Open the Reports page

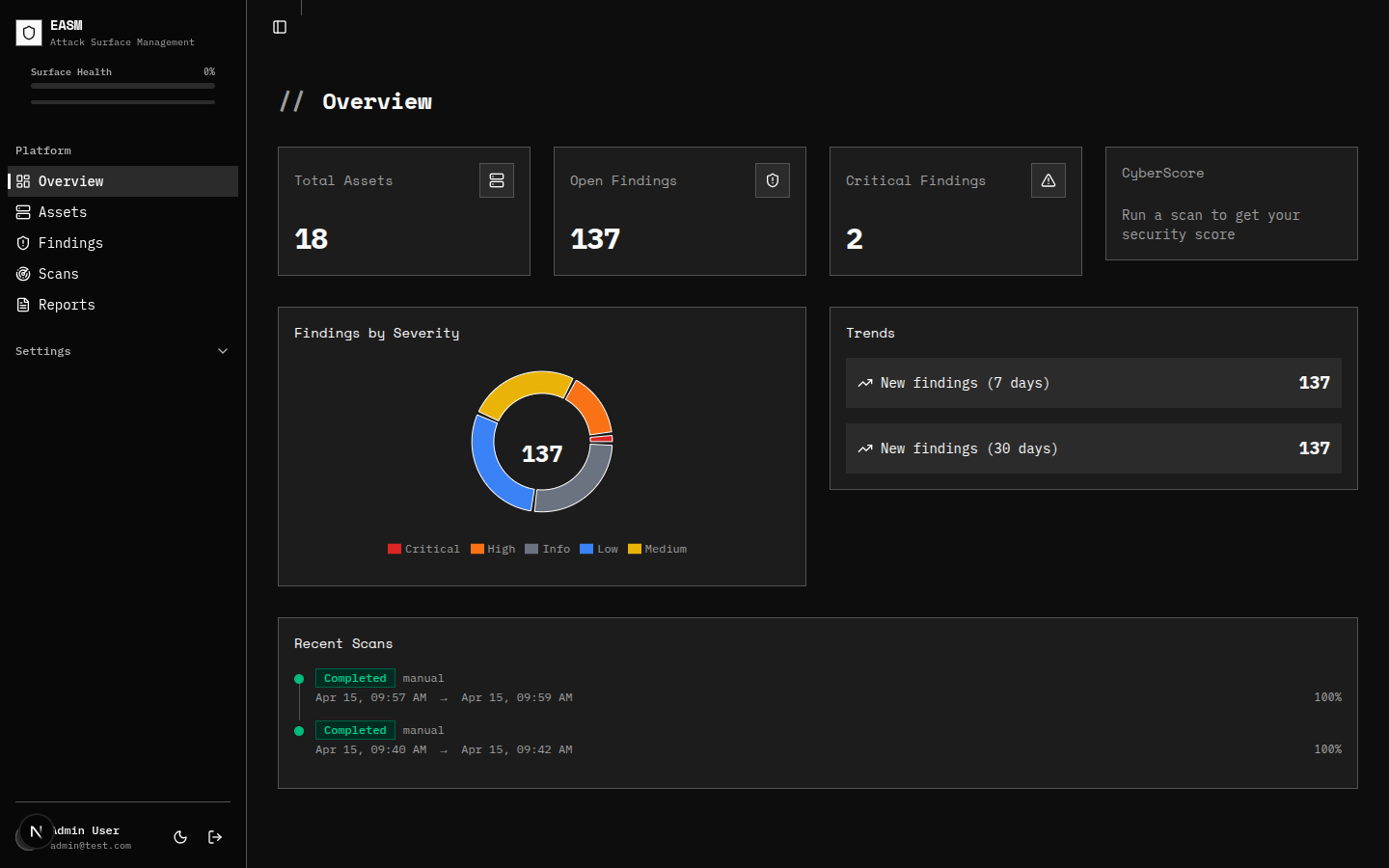coord(123,305)
